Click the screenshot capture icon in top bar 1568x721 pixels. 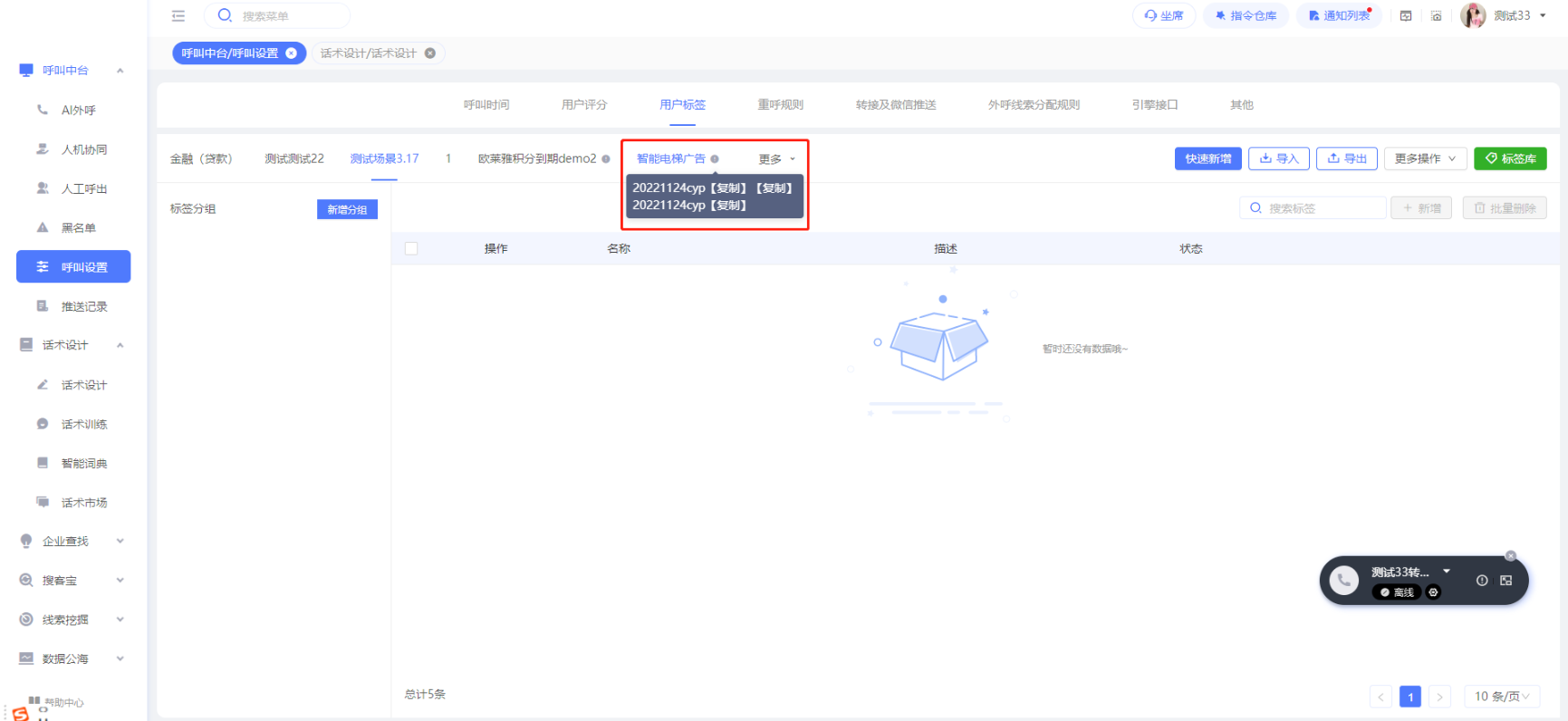(1437, 15)
